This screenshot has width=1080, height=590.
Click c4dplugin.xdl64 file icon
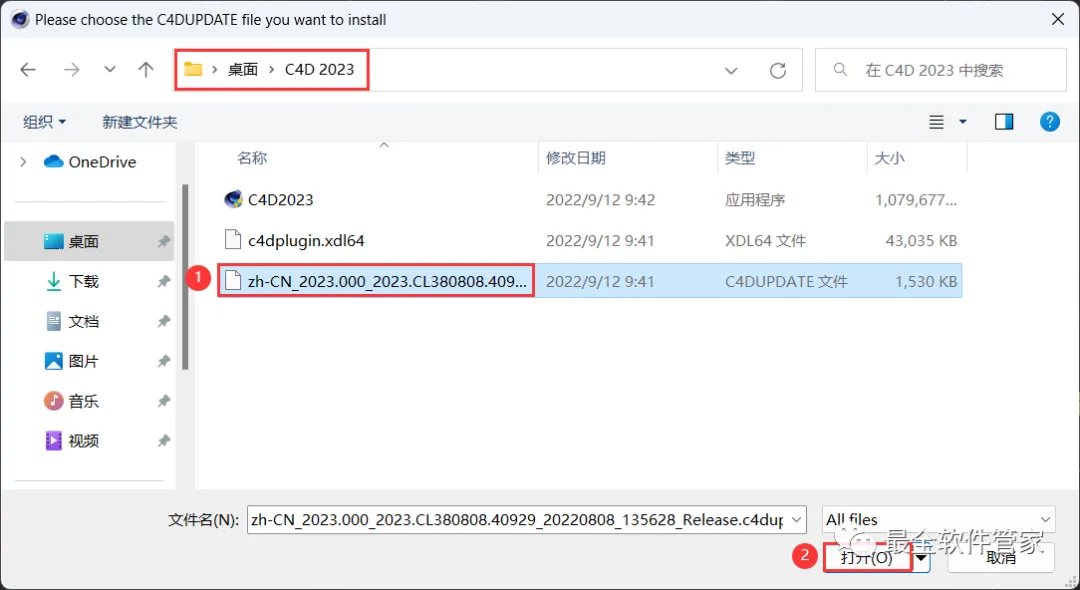[233, 240]
